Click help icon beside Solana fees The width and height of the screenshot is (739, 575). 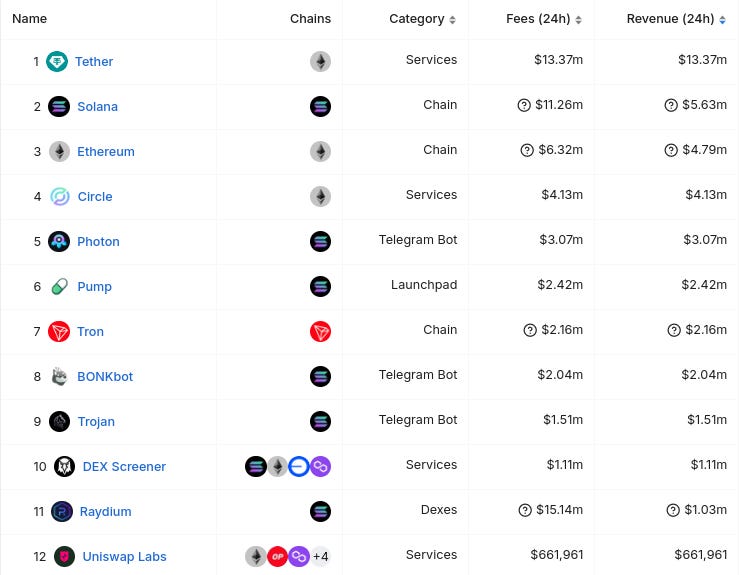524,105
